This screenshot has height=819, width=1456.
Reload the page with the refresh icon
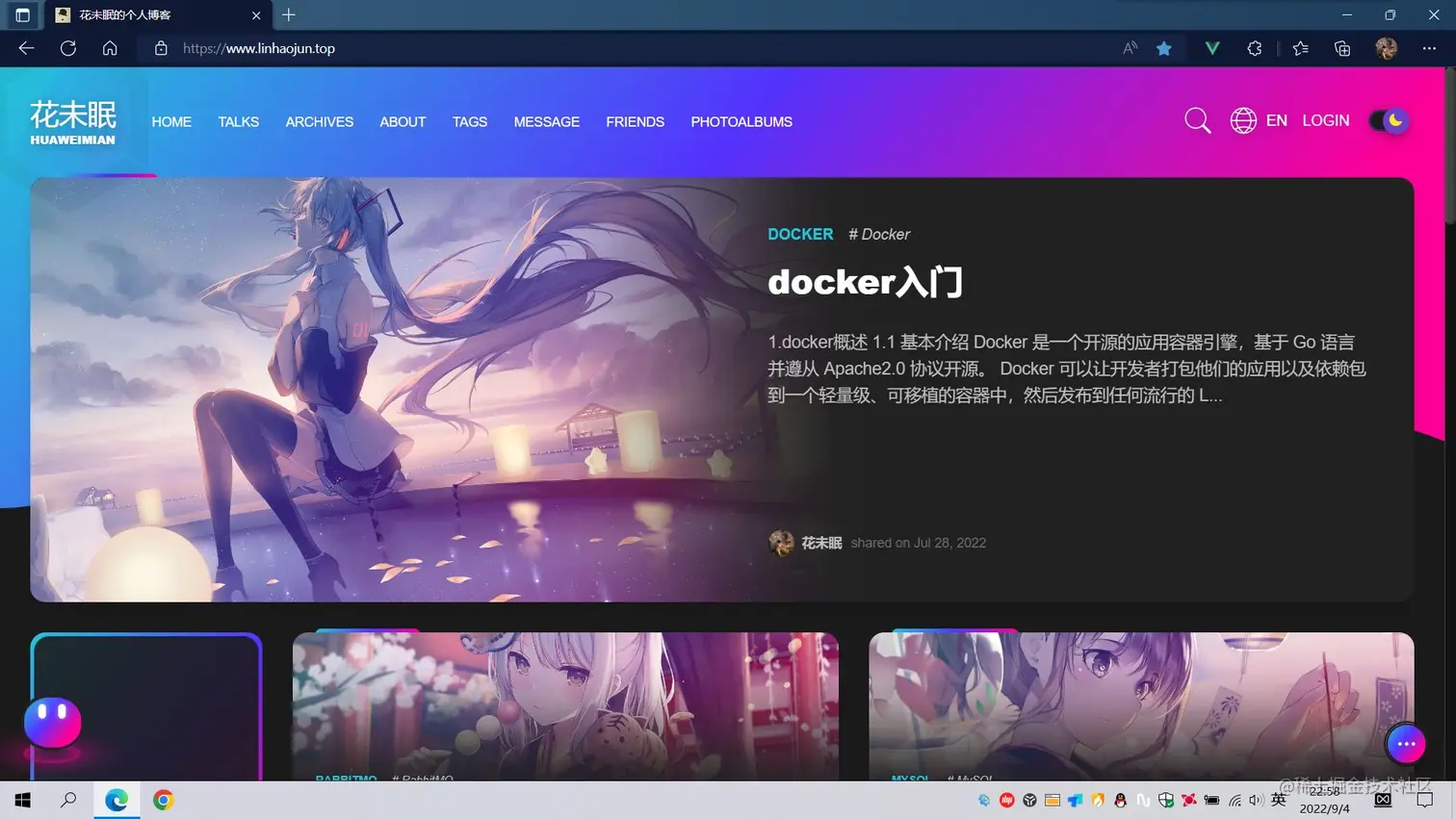pyautogui.click(x=67, y=47)
